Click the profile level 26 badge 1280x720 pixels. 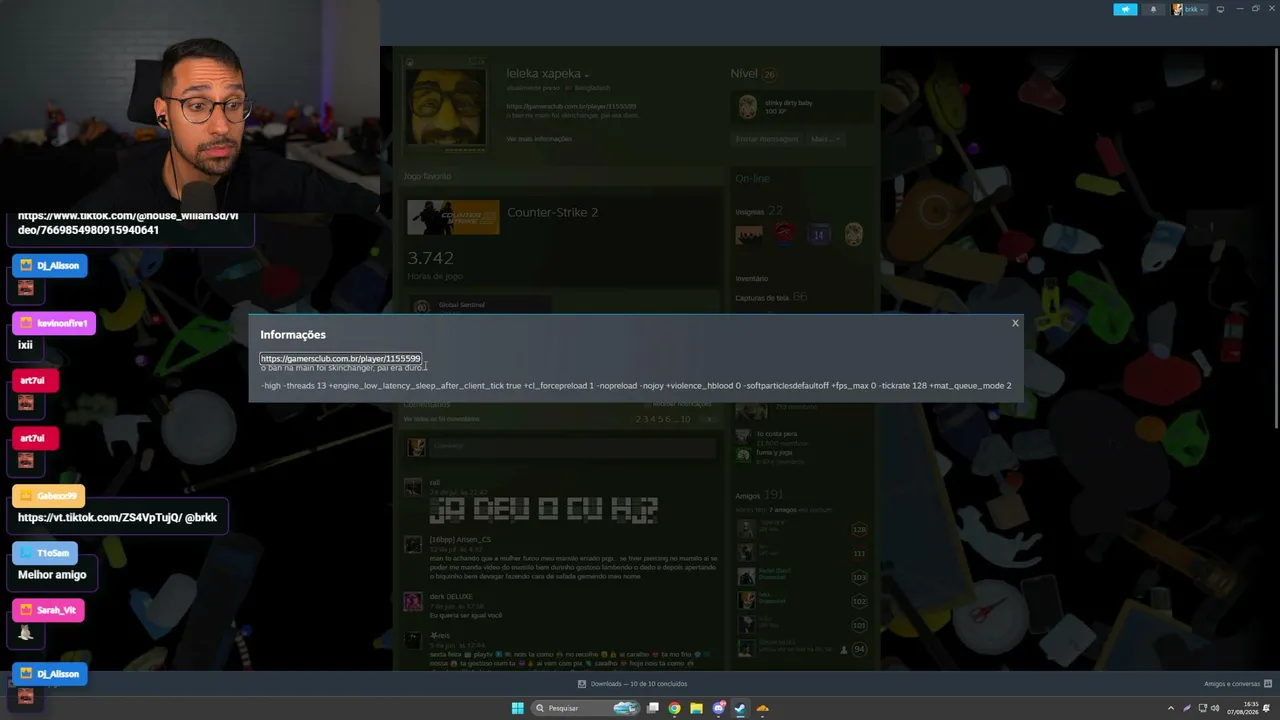coord(769,74)
